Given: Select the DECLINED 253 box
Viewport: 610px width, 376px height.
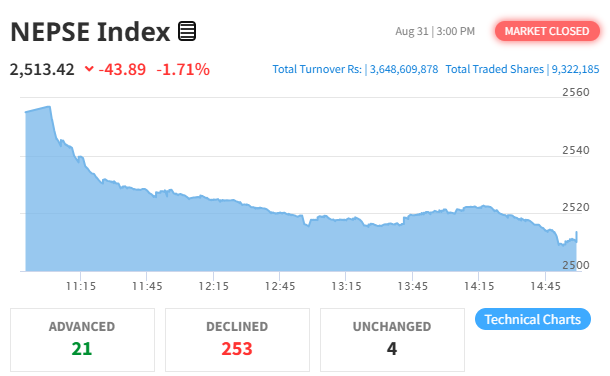Looking at the screenshot, I should pos(237,340).
